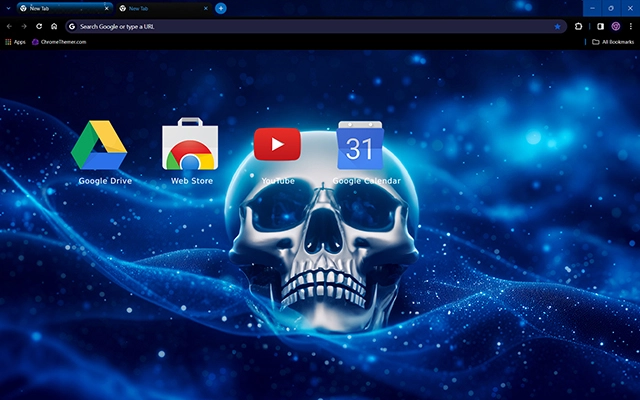Click the Google Drive label text
This screenshot has height=400, width=640.
point(105,181)
